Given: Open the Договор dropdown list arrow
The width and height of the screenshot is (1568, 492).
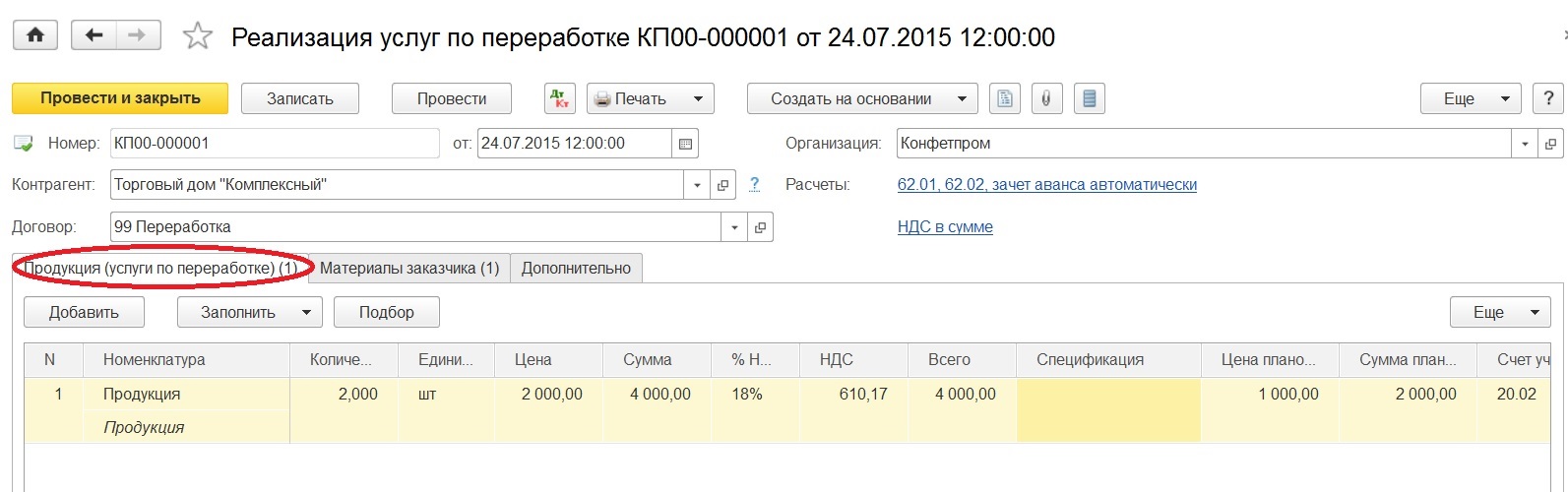Looking at the screenshot, I should (x=734, y=227).
